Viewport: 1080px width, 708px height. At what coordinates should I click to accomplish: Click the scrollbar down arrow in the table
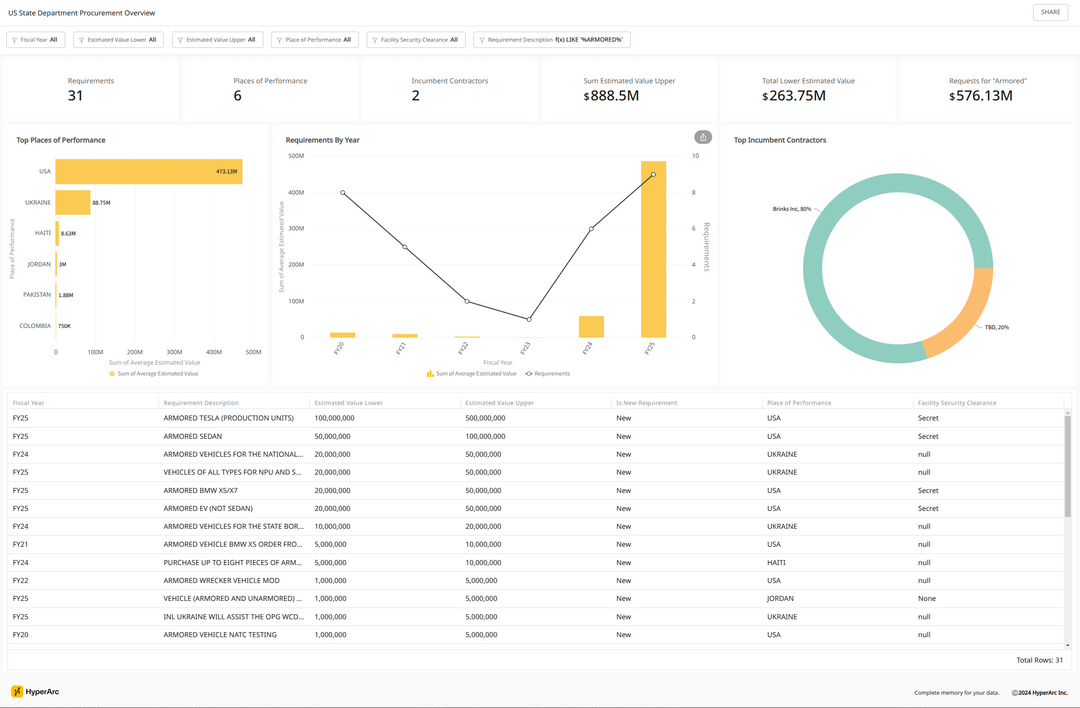tap(1067, 645)
